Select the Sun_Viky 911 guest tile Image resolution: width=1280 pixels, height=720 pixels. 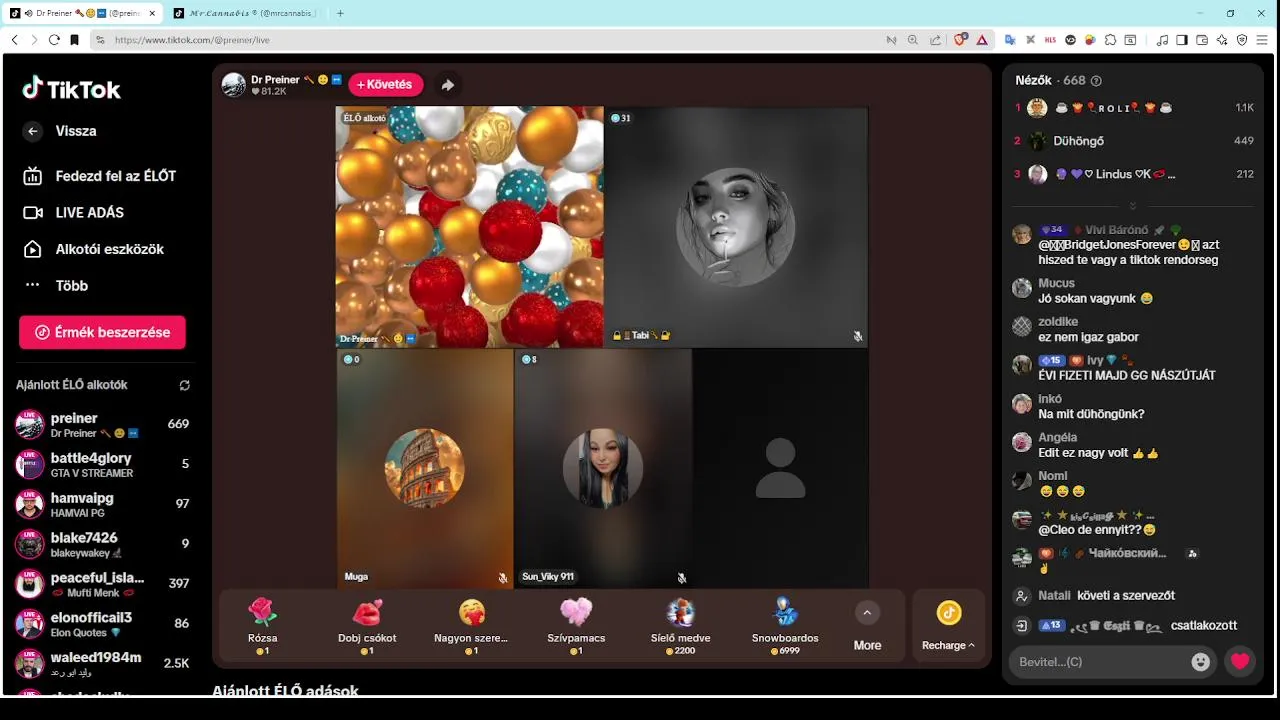pyautogui.click(x=603, y=468)
